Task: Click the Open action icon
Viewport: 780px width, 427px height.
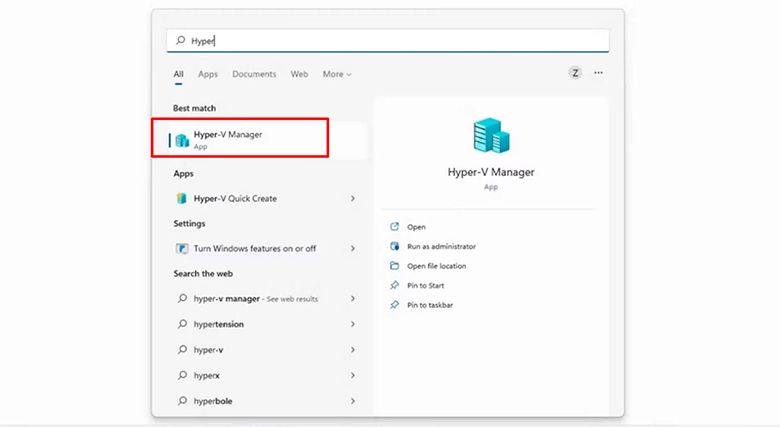Action: [x=394, y=227]
